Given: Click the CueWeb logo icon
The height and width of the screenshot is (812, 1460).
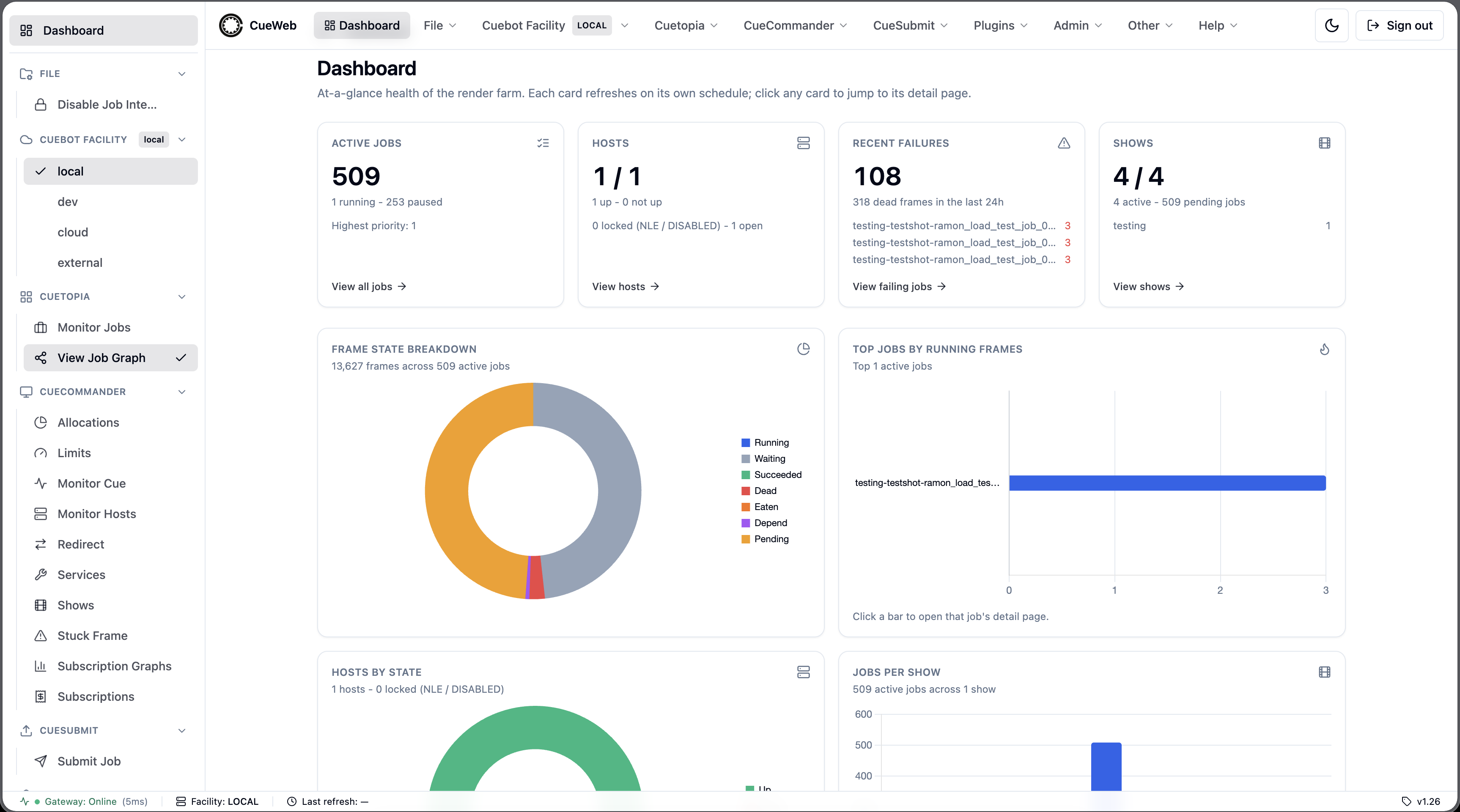Looking at the screenshot, I should click(231, 25).
